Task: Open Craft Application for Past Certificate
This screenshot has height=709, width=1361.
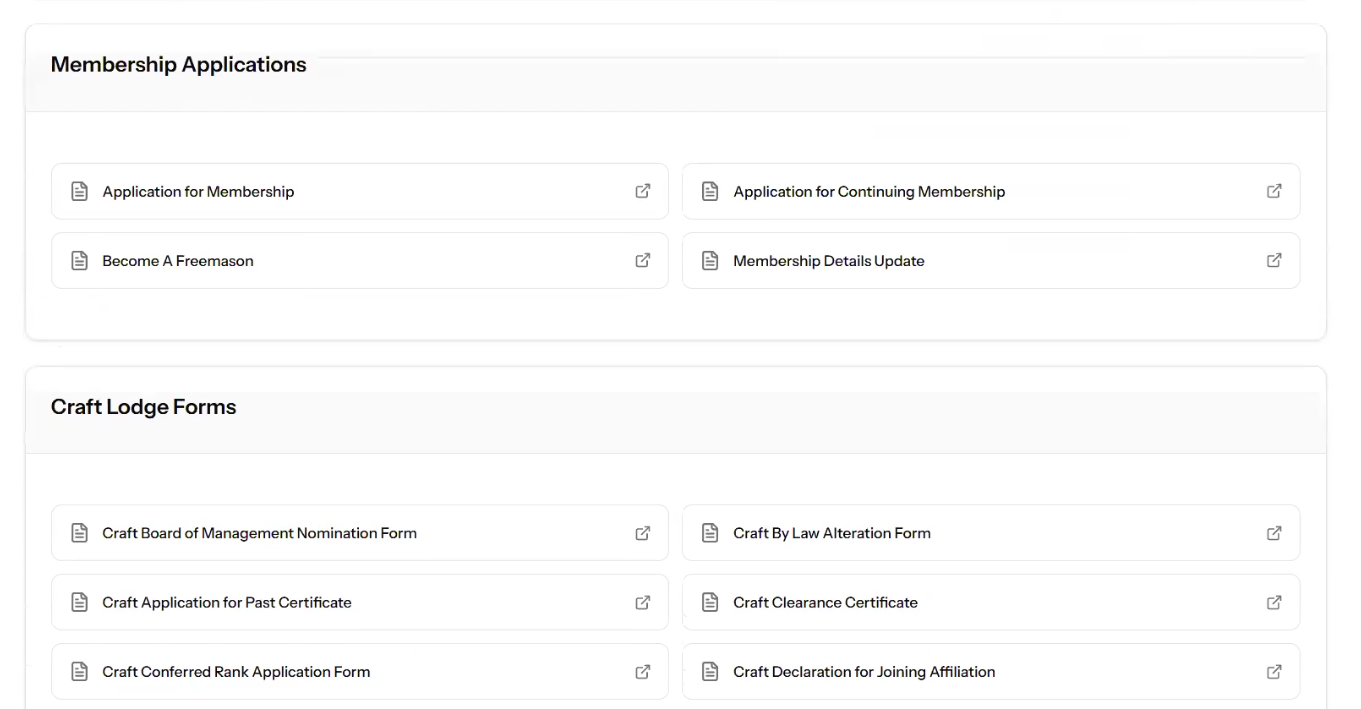Action: [x=227, y=603]
